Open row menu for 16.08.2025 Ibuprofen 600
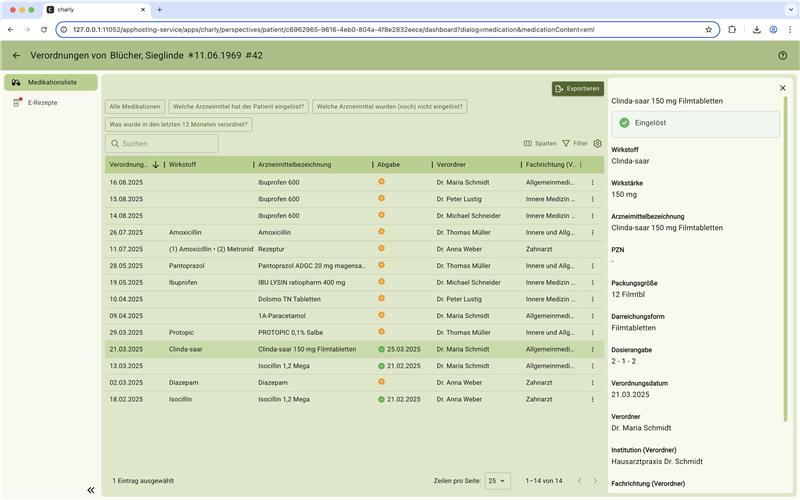Viewport: 800px width, 500px height. [x=592, y=182]
